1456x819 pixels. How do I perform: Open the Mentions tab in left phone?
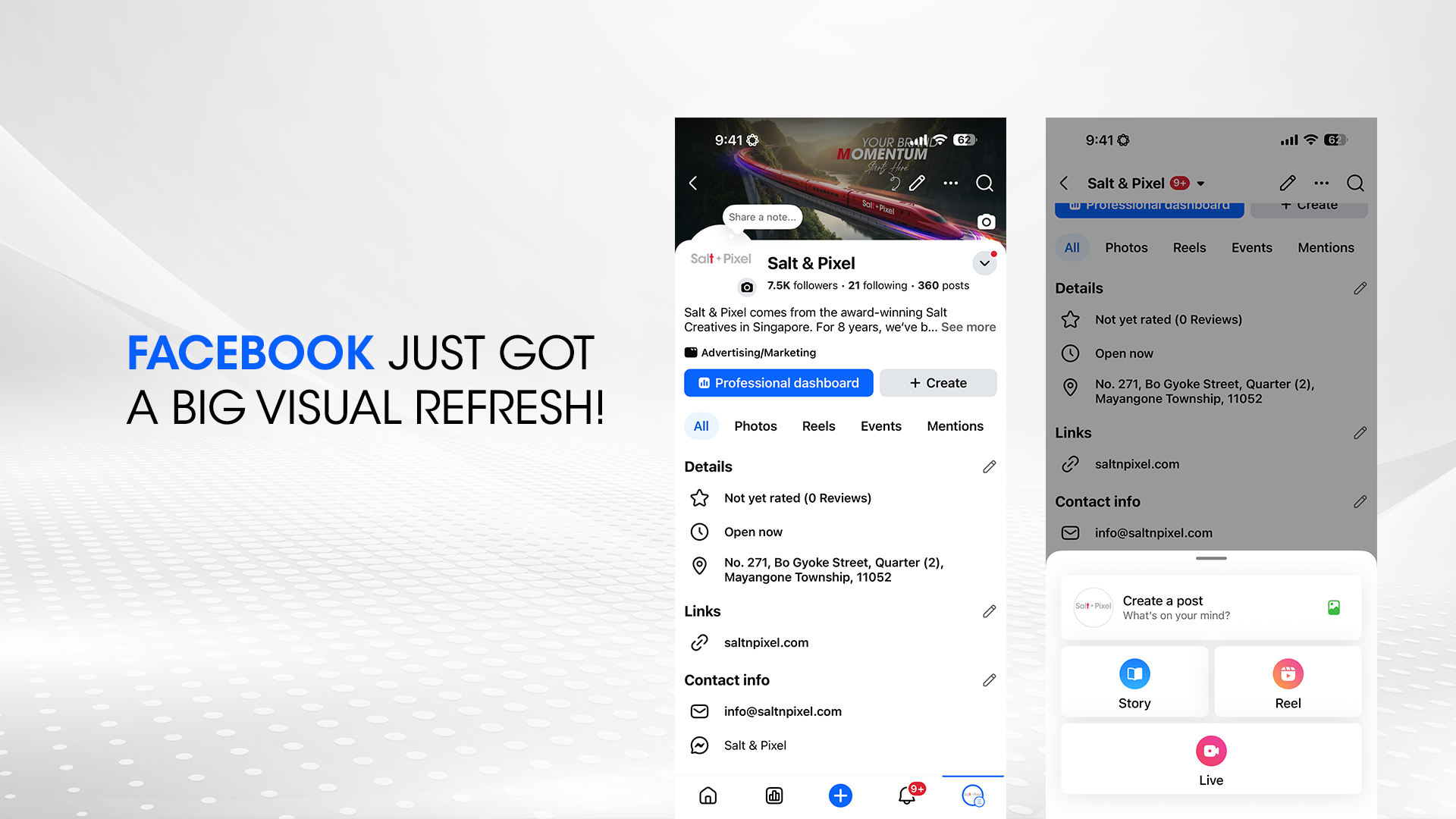click(x=955, y=426)
